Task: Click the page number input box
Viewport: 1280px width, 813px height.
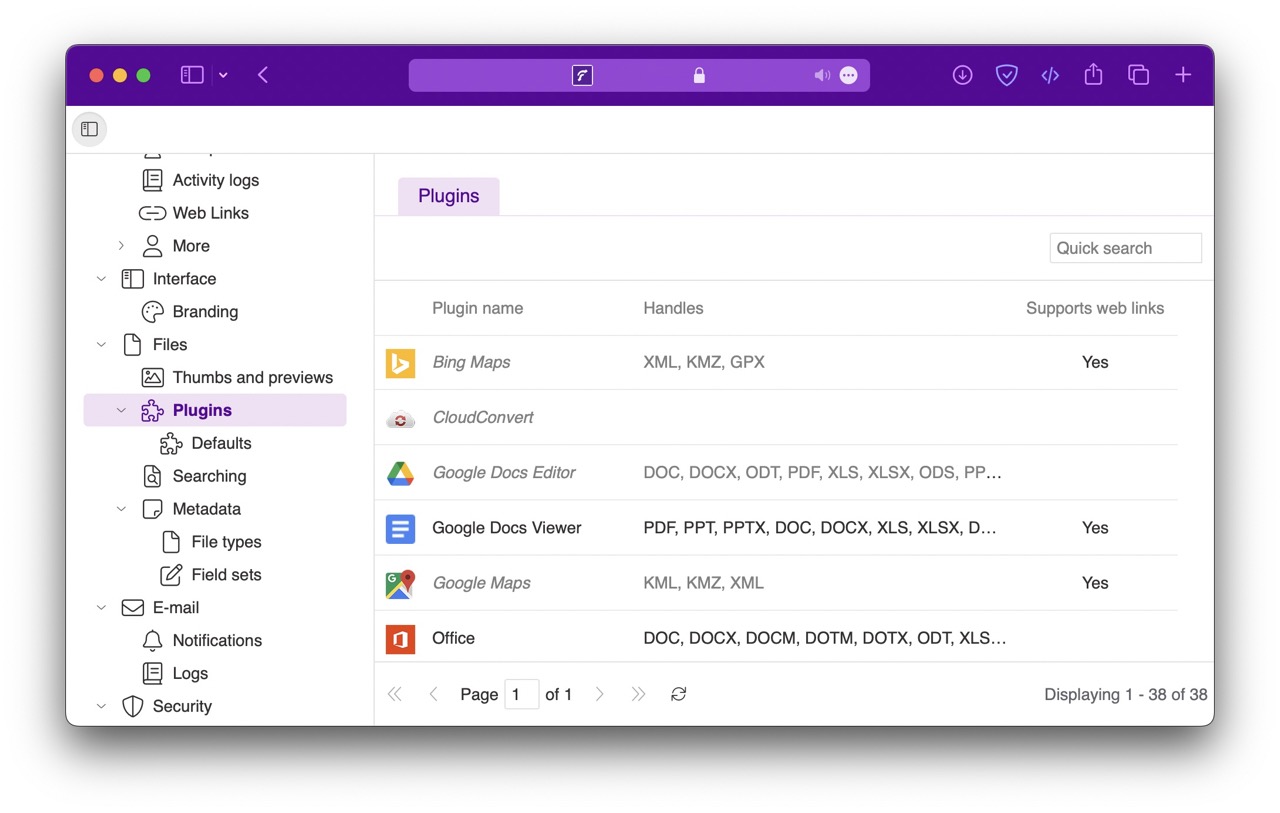Action: pos(521,694)
